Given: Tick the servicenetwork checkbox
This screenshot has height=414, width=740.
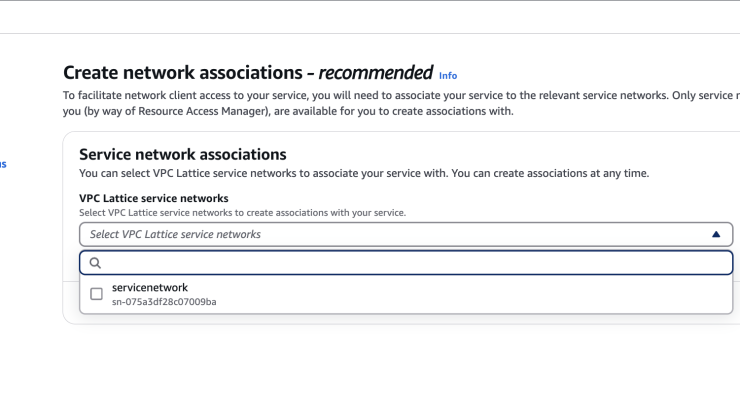Looking at the screenshot, I should coord(96,294).
